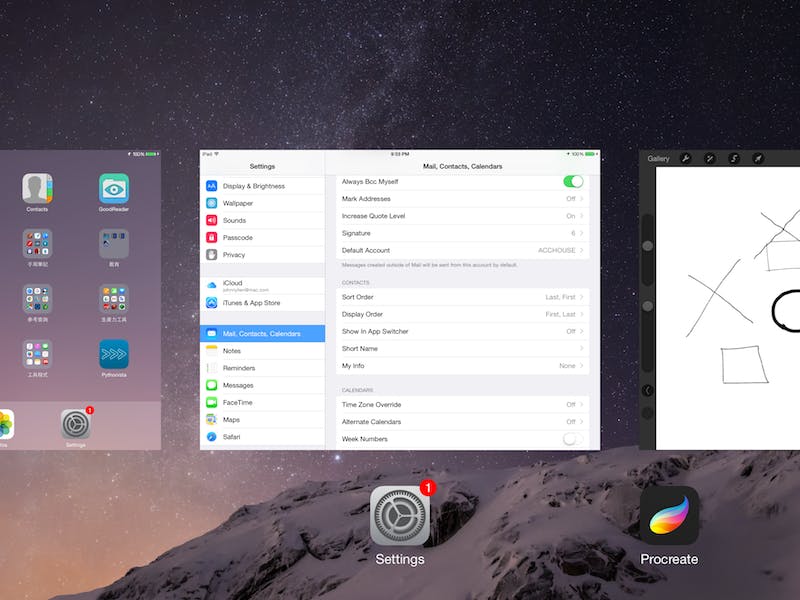Expand the Sort Order setting
The width and height of the screenshot is (800, 600).
tap(462, 297)
